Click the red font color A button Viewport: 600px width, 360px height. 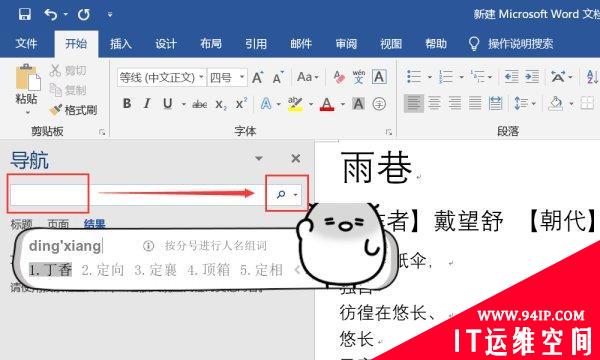[x=326, y=104]
